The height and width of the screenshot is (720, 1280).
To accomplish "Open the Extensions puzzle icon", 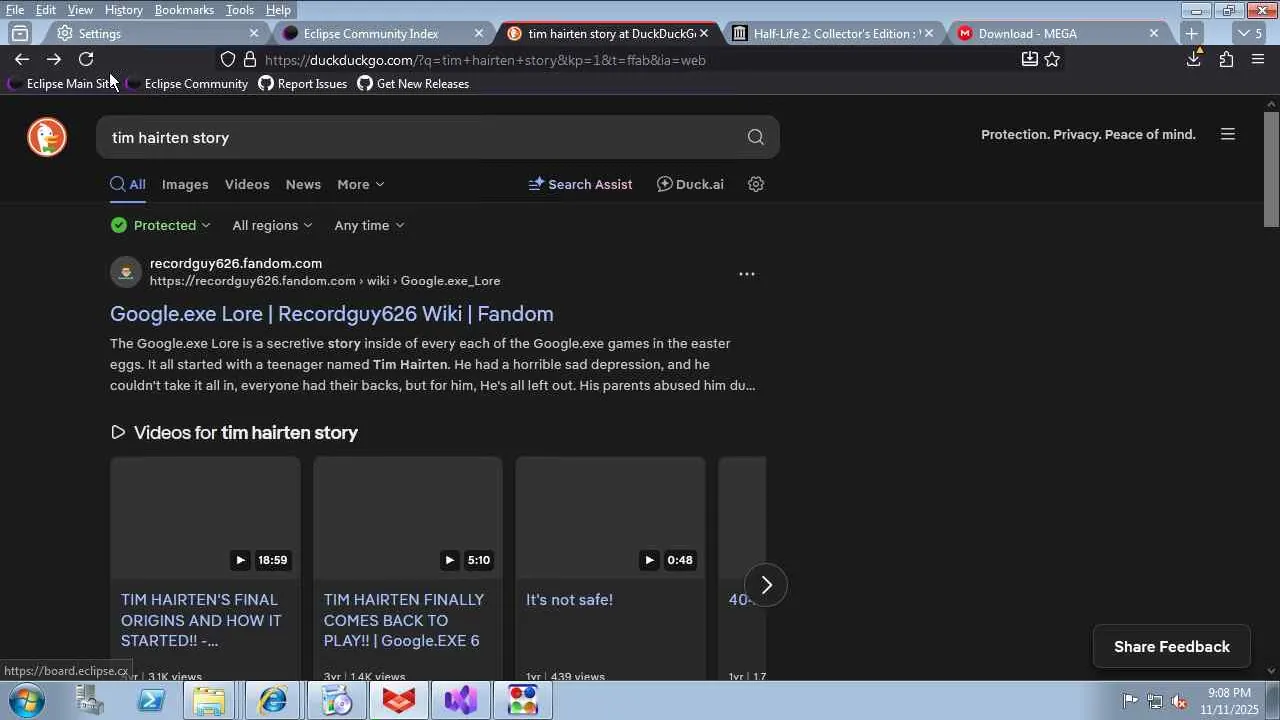I will click(x=1226, y=60).
